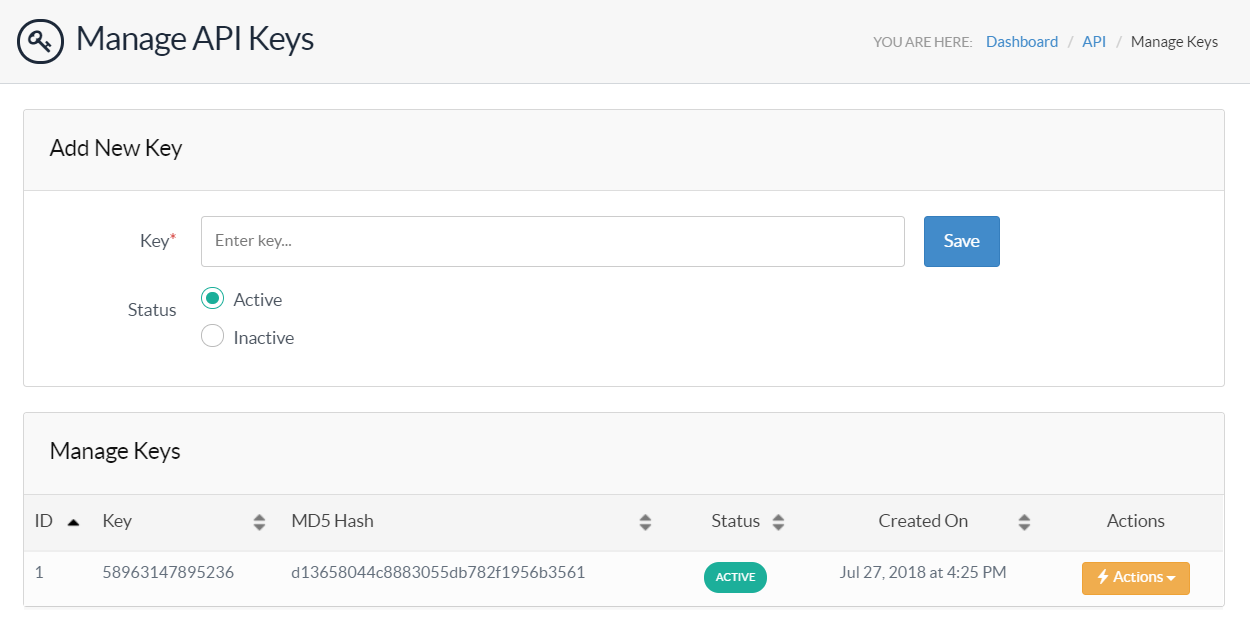1250x628 pixels.
Task: Click the Actions column header
Action: [x=1135, y=521]
